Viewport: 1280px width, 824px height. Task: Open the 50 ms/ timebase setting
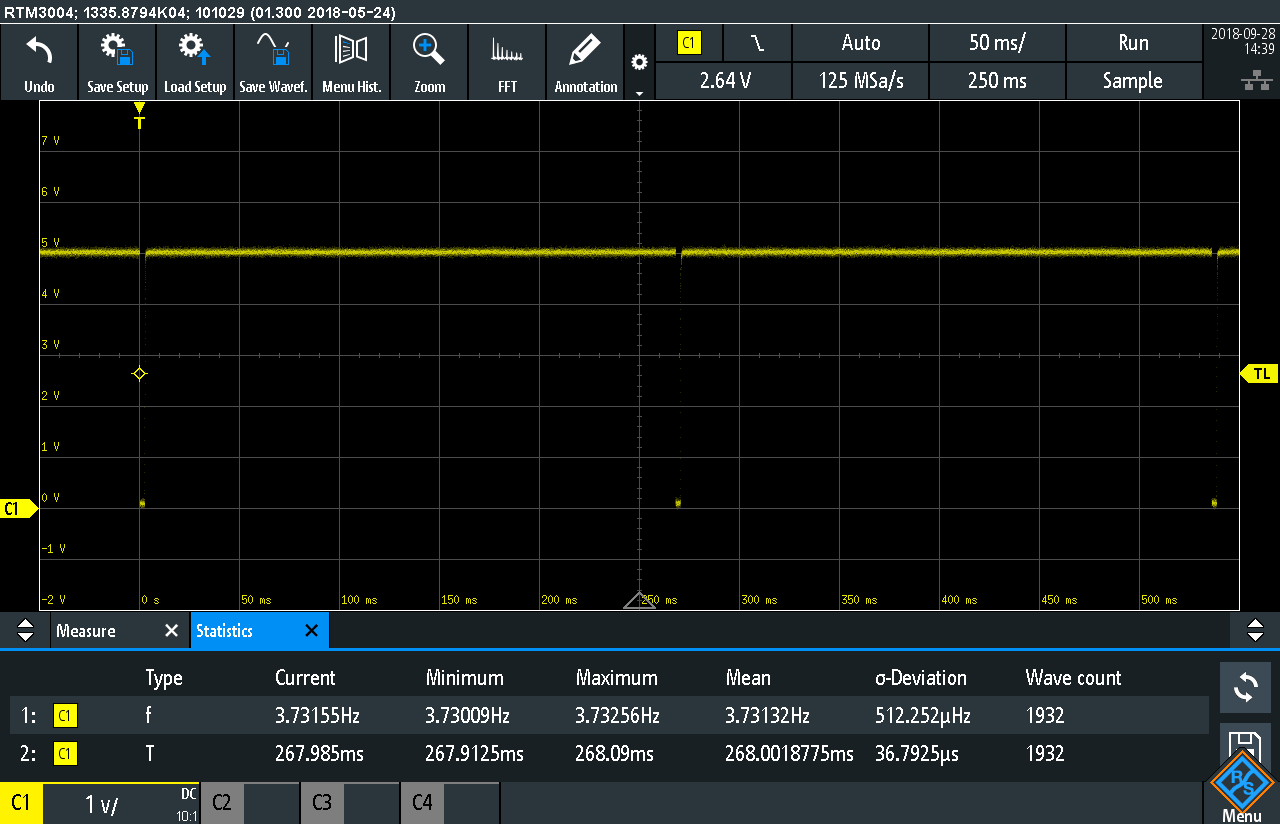point(996,43)
